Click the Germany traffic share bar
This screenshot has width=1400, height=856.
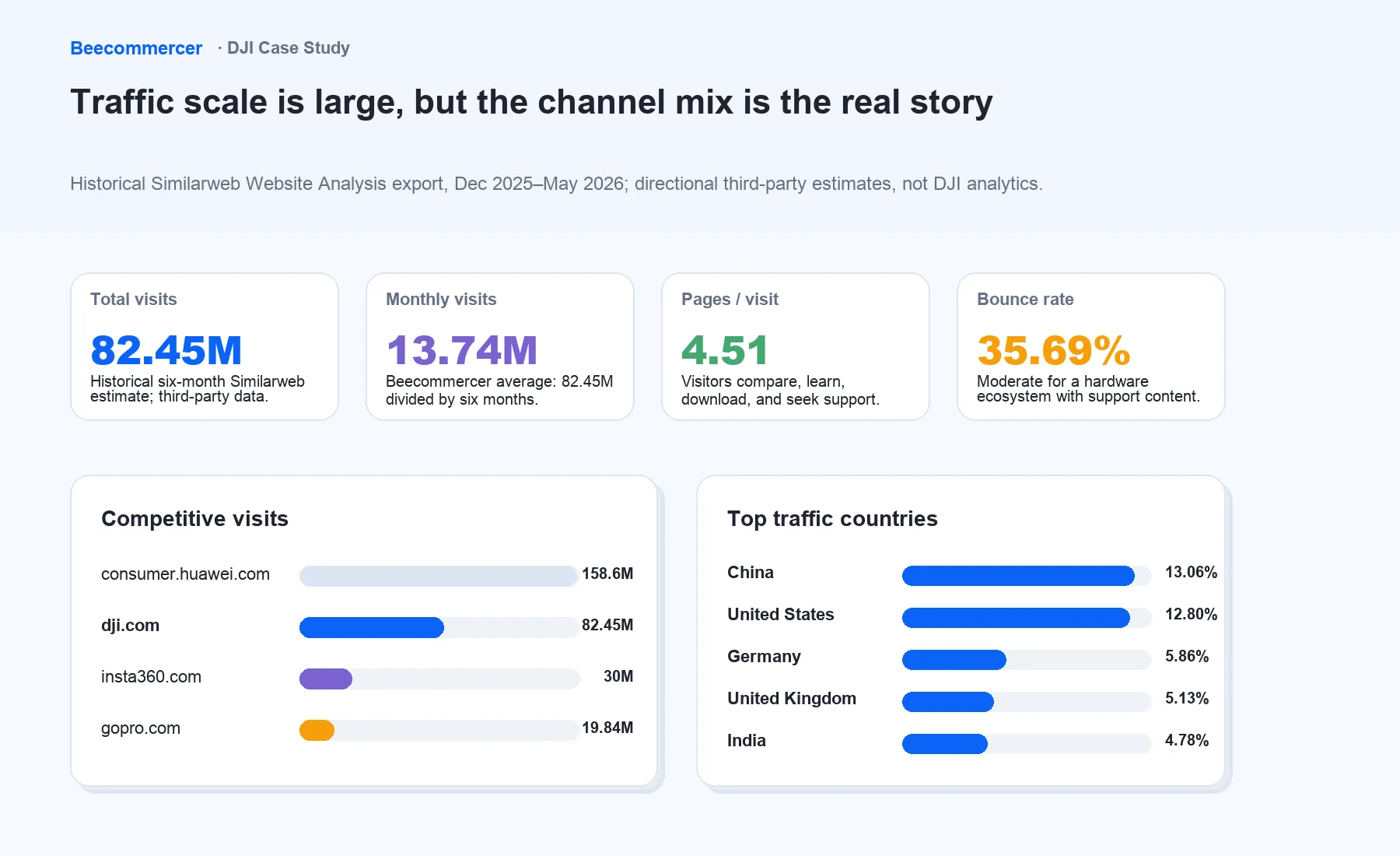pos(954,660)
